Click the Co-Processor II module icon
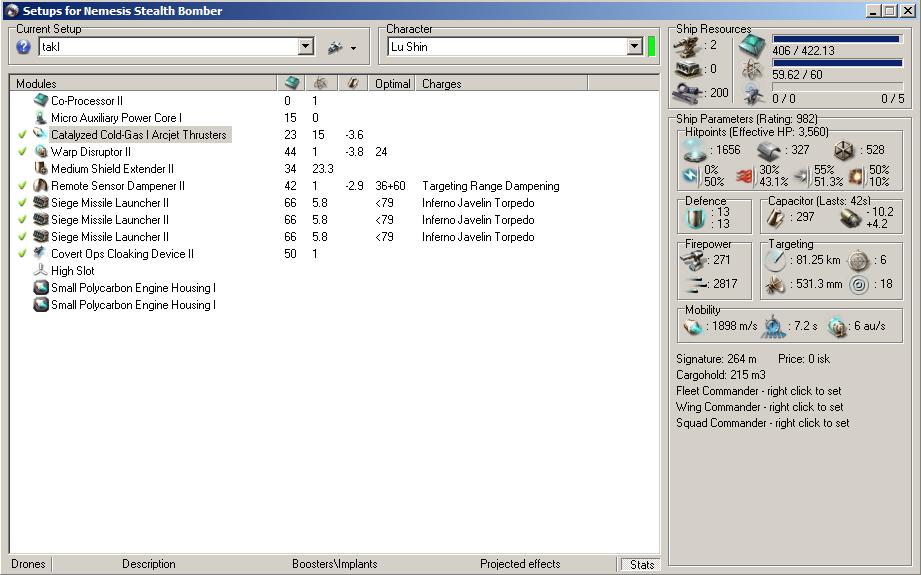This screenshot has height=575, width=921. (41, 100)
